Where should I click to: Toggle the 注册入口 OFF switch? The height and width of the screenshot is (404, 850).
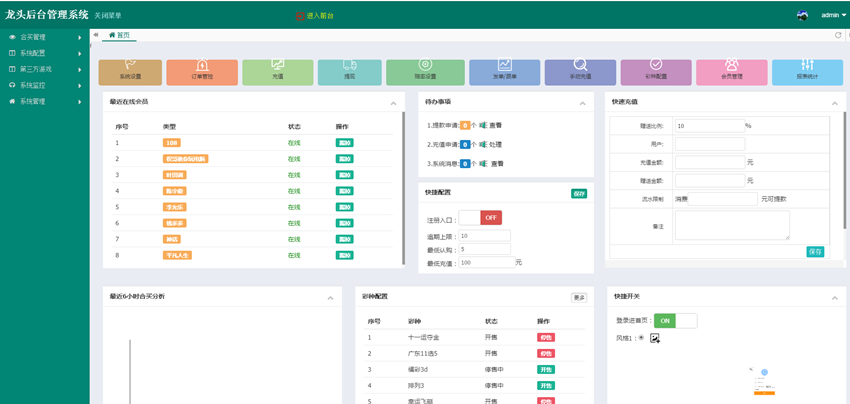pos(480,217)
